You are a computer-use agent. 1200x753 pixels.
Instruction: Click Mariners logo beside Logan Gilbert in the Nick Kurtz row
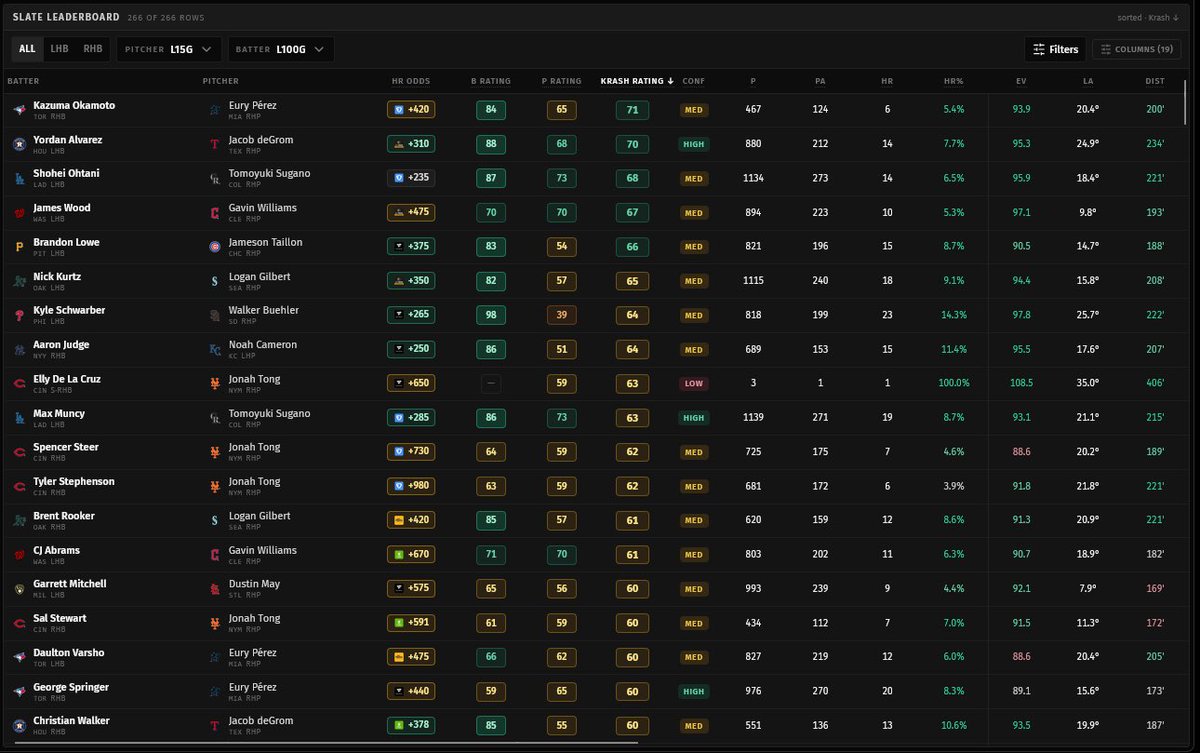coord(213,282)
